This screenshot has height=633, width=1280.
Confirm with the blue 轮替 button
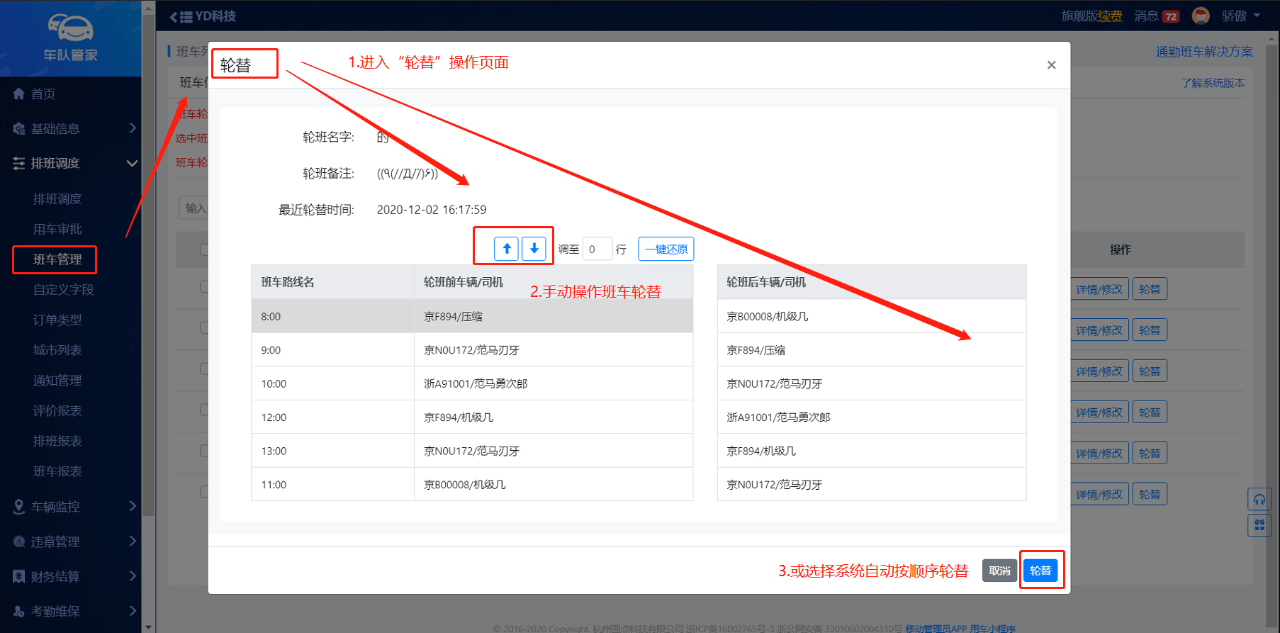[x=1040, y=570]
